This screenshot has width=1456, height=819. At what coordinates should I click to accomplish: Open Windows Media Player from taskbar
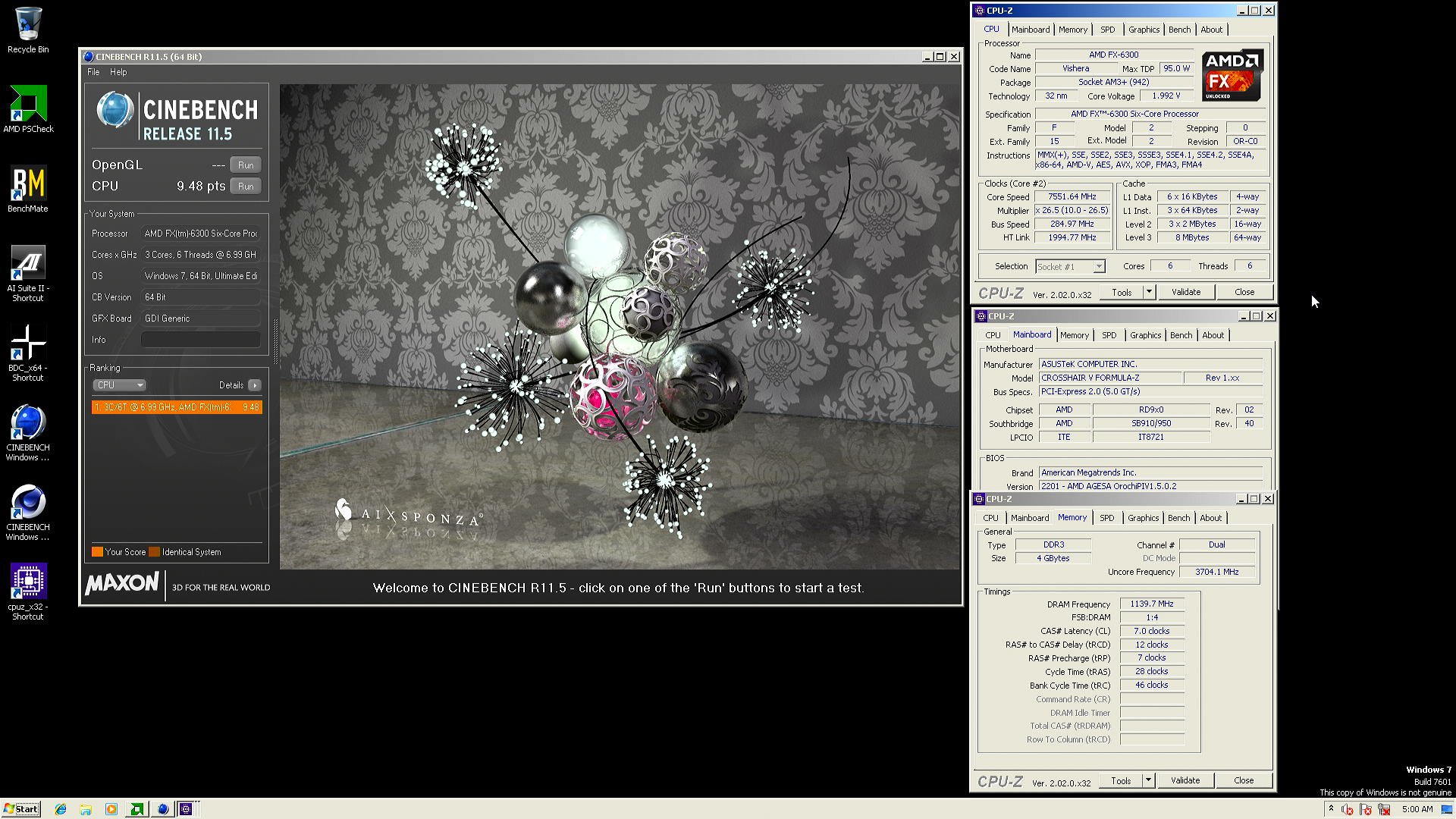111,809
